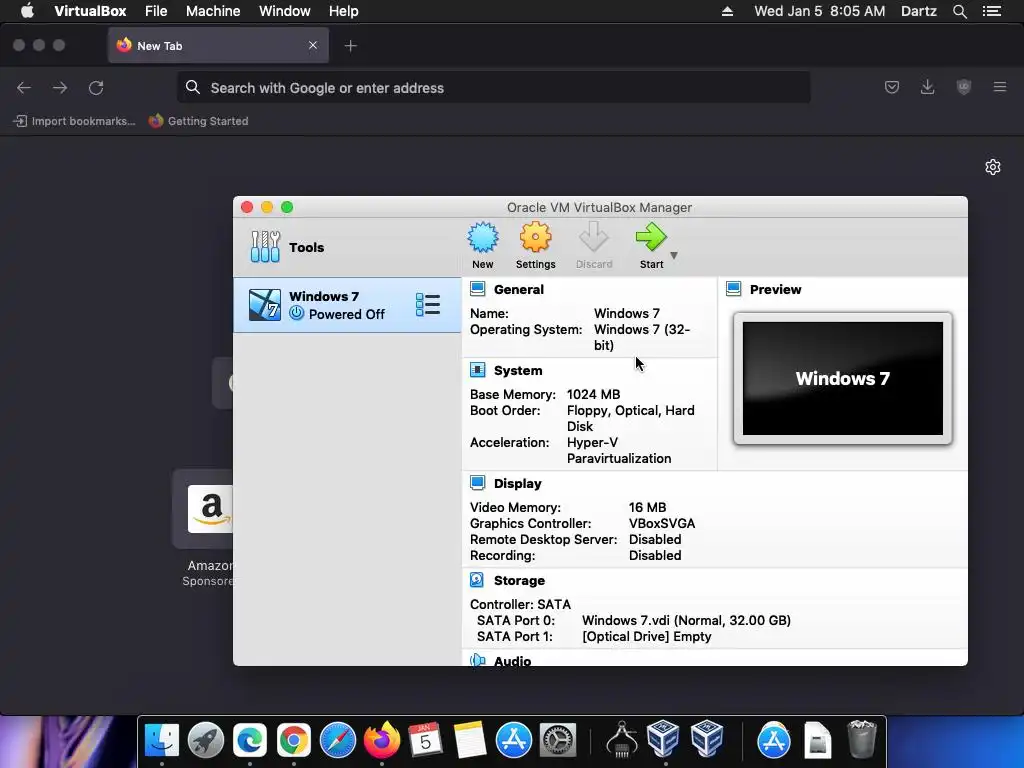Click the System section chip icon

click(x=477, y=370)
